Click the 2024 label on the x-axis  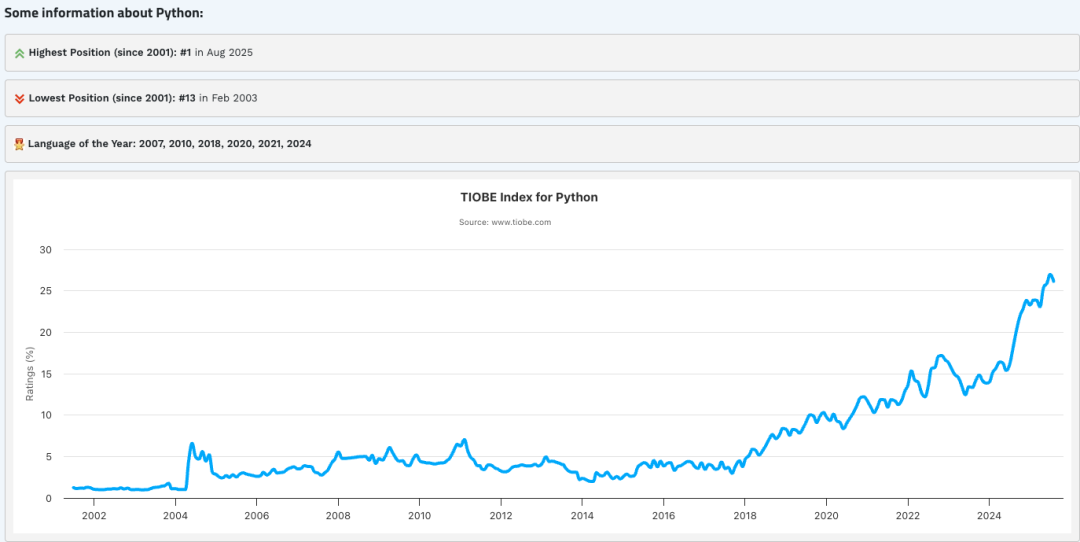989,516
